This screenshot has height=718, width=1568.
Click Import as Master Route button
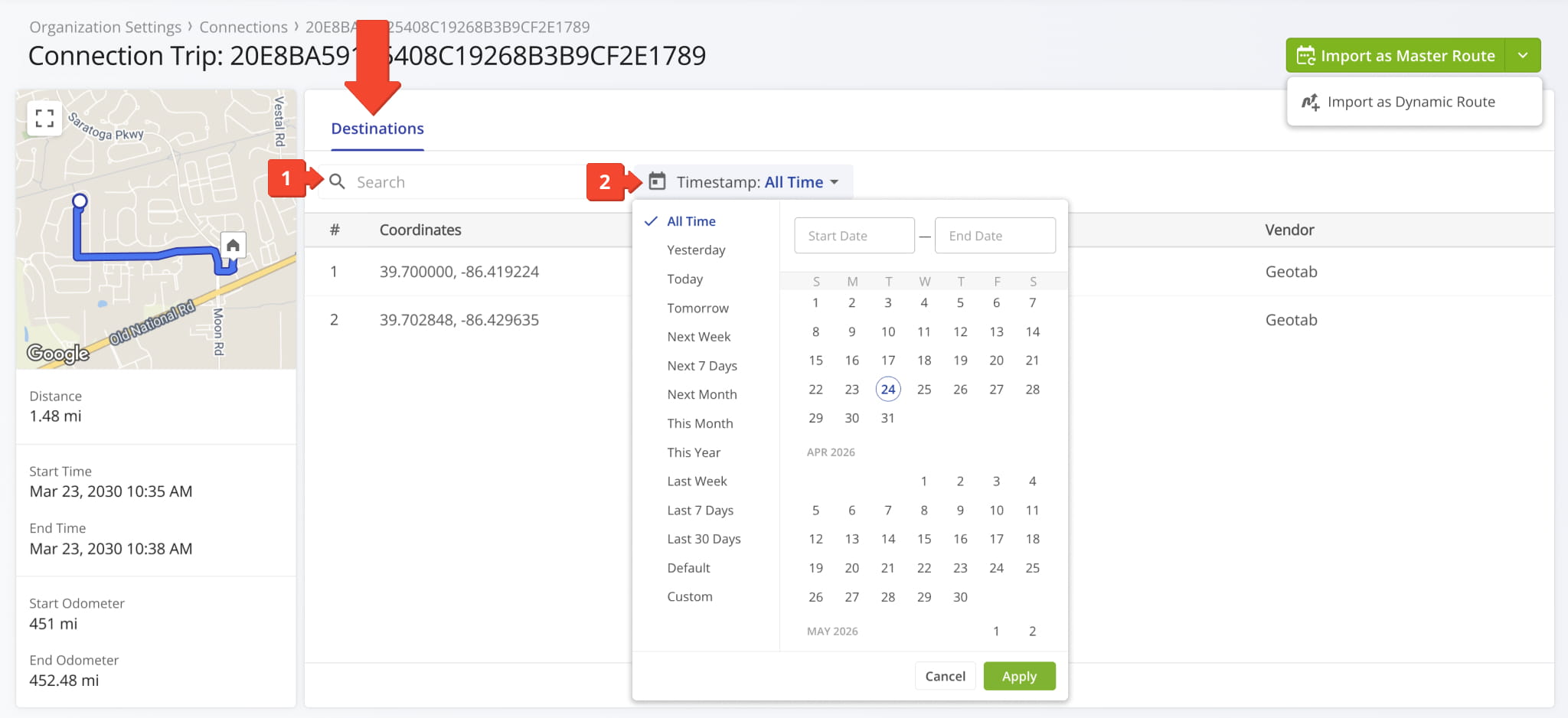pyautogui.click(x=1395, y=56)
